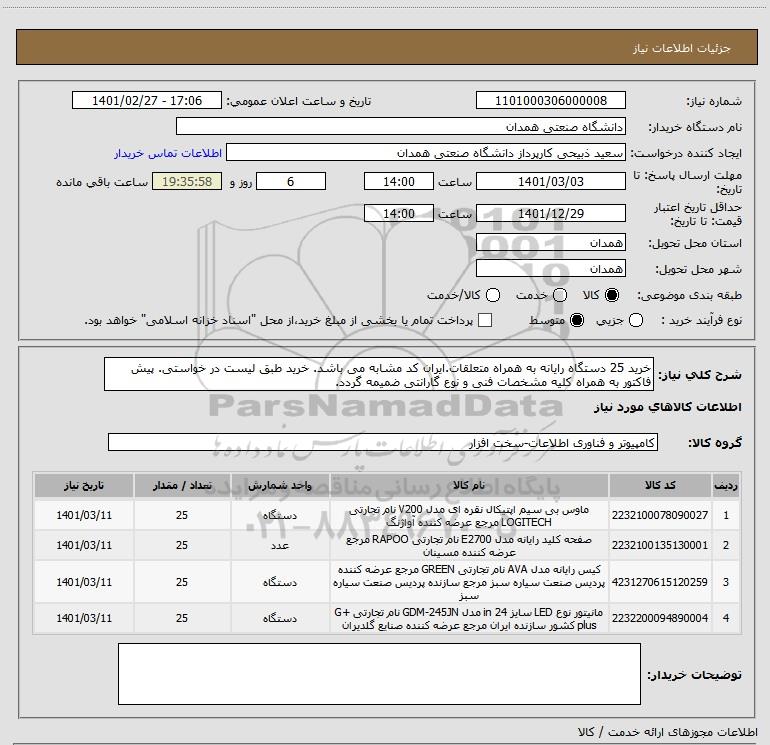The width and height of the screenshot is (770, 745).
Task: Click item code 2232100135130001
Action: (x=660, y=545)
